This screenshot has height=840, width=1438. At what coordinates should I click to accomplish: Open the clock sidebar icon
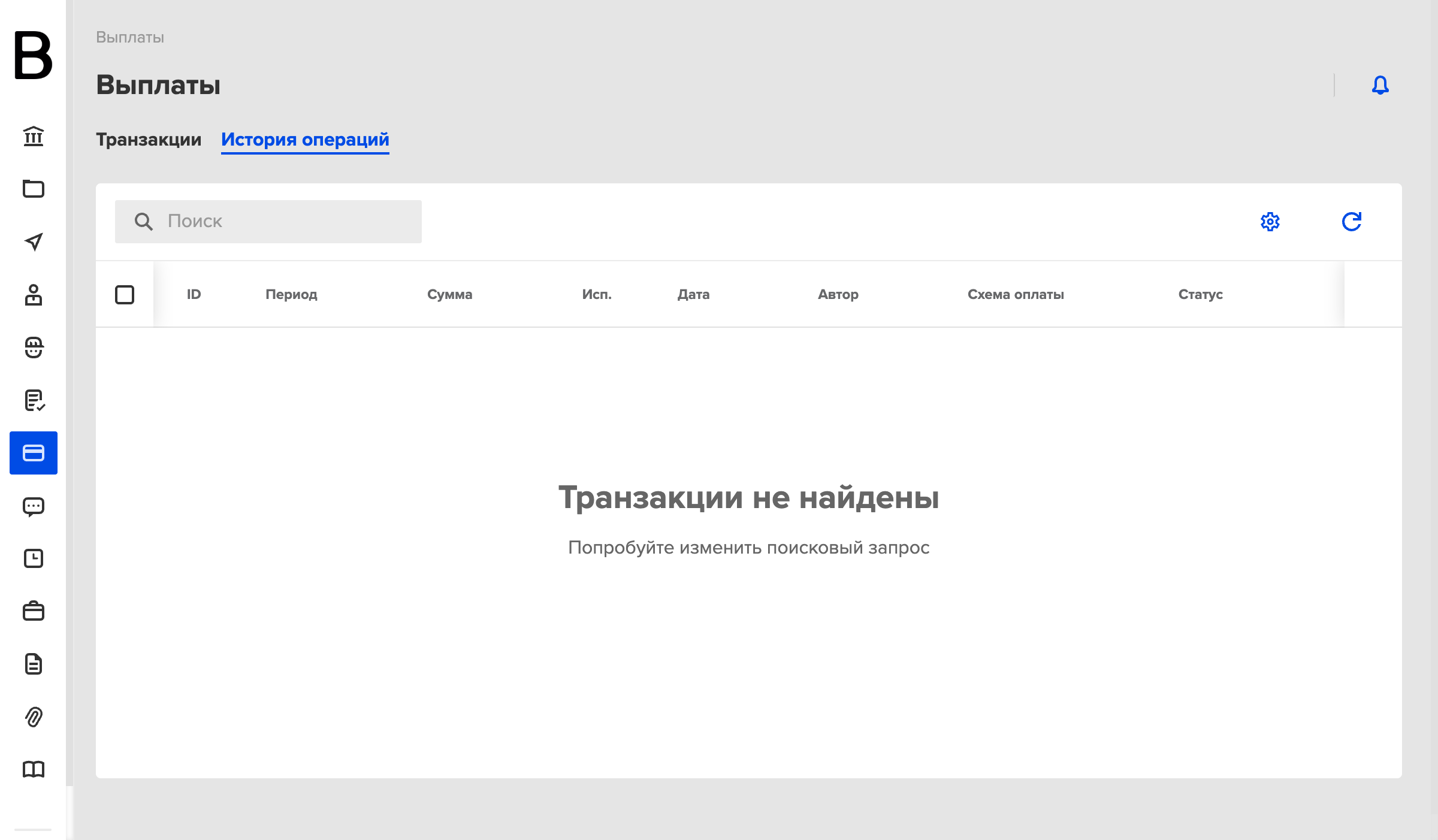point(34,558)
